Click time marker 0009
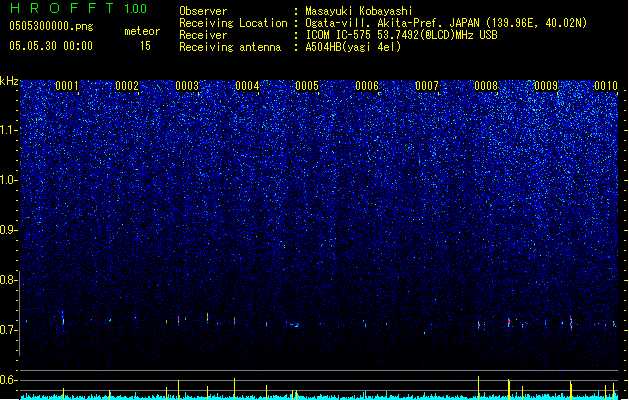Screen dimensions: 629x400 [546, 86]
